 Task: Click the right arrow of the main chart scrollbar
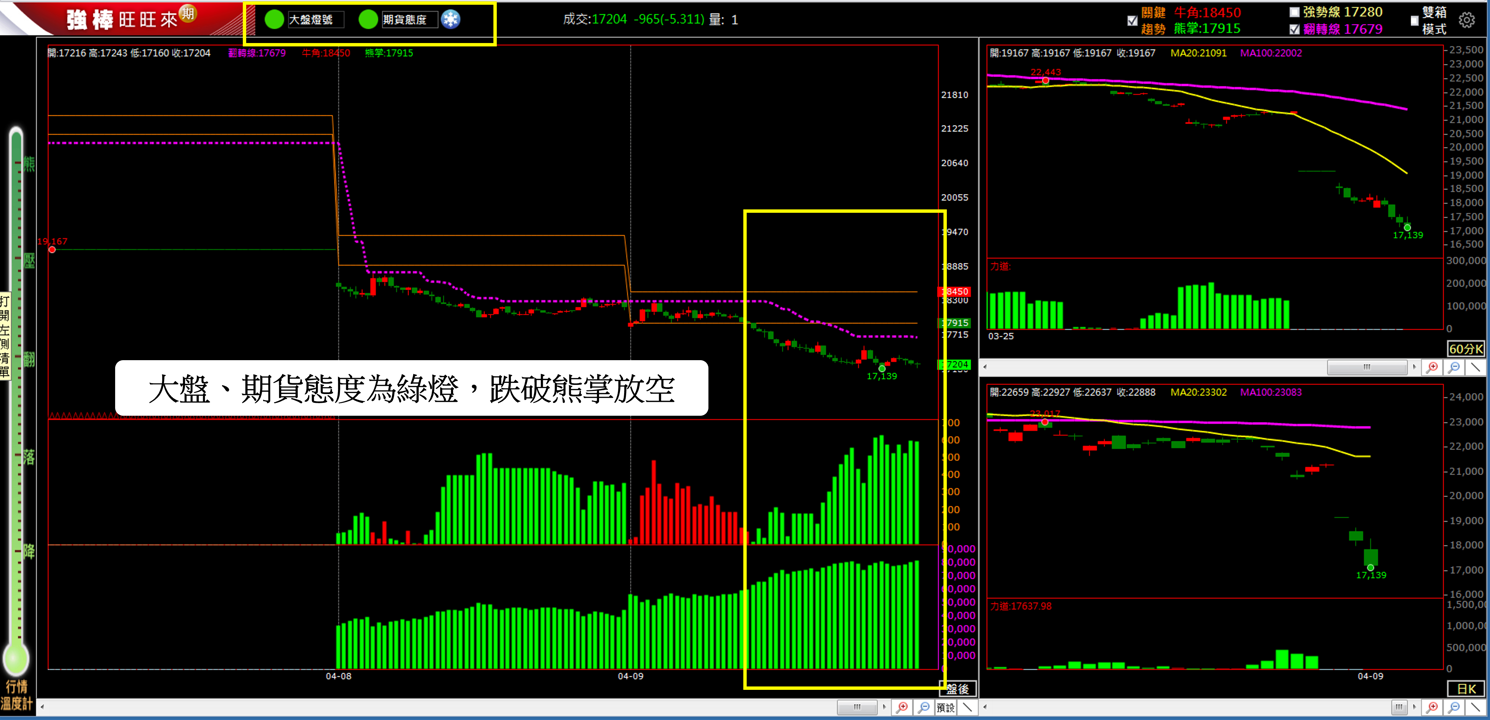pyautogui.click(x=884, y=707)
